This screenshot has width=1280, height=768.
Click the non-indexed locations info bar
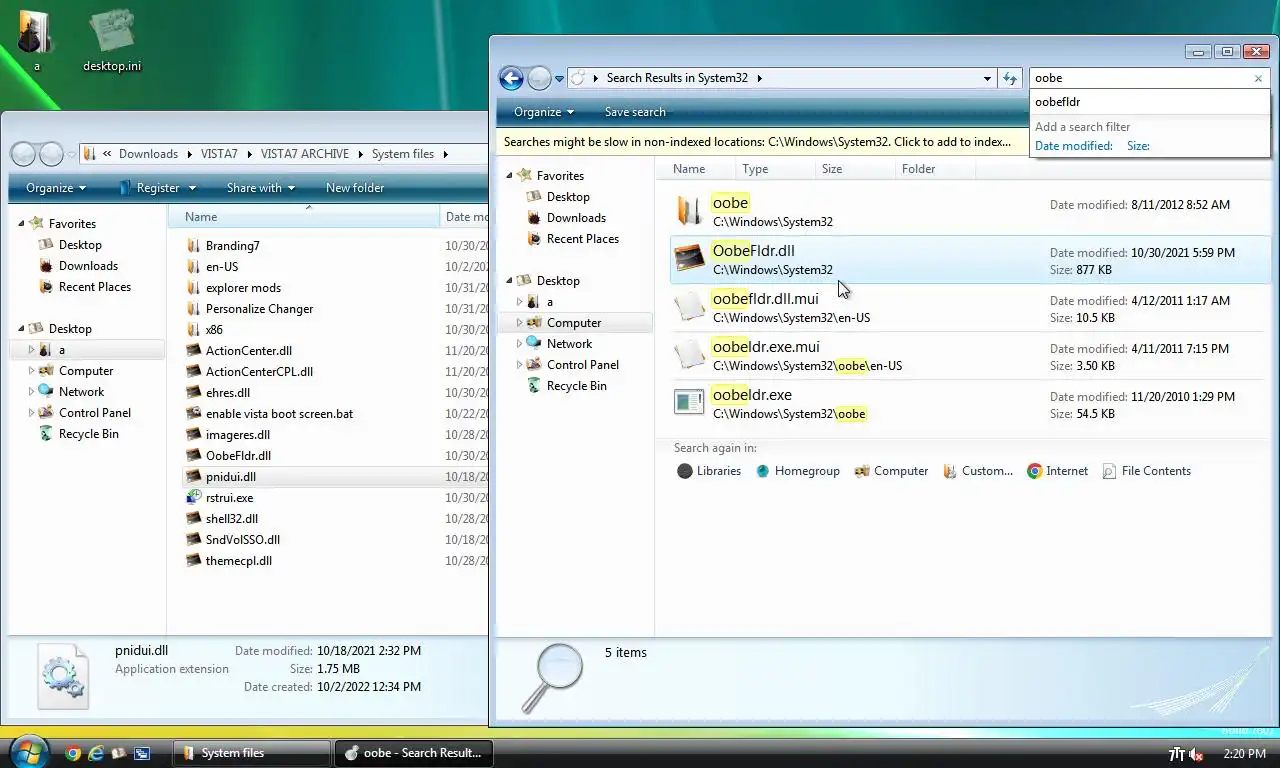pyautogui.click(x=760, y=142)
